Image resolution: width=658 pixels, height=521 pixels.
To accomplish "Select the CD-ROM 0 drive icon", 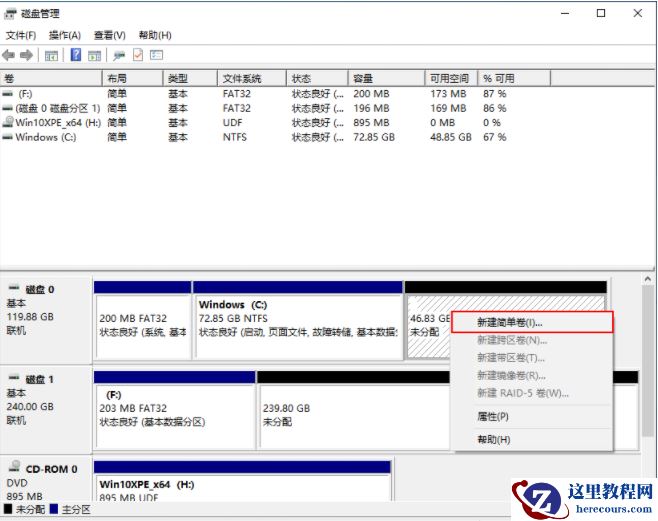I will [x=15, y=466].
